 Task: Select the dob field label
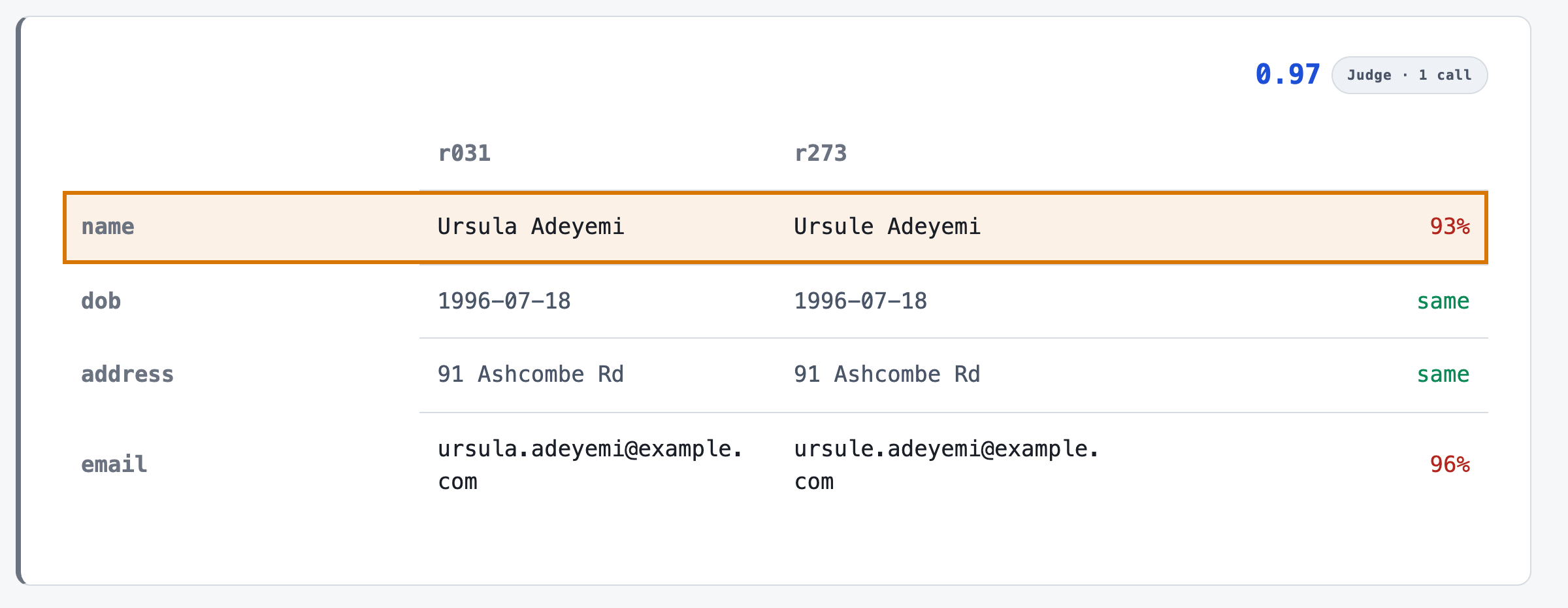tap(101, 301)
